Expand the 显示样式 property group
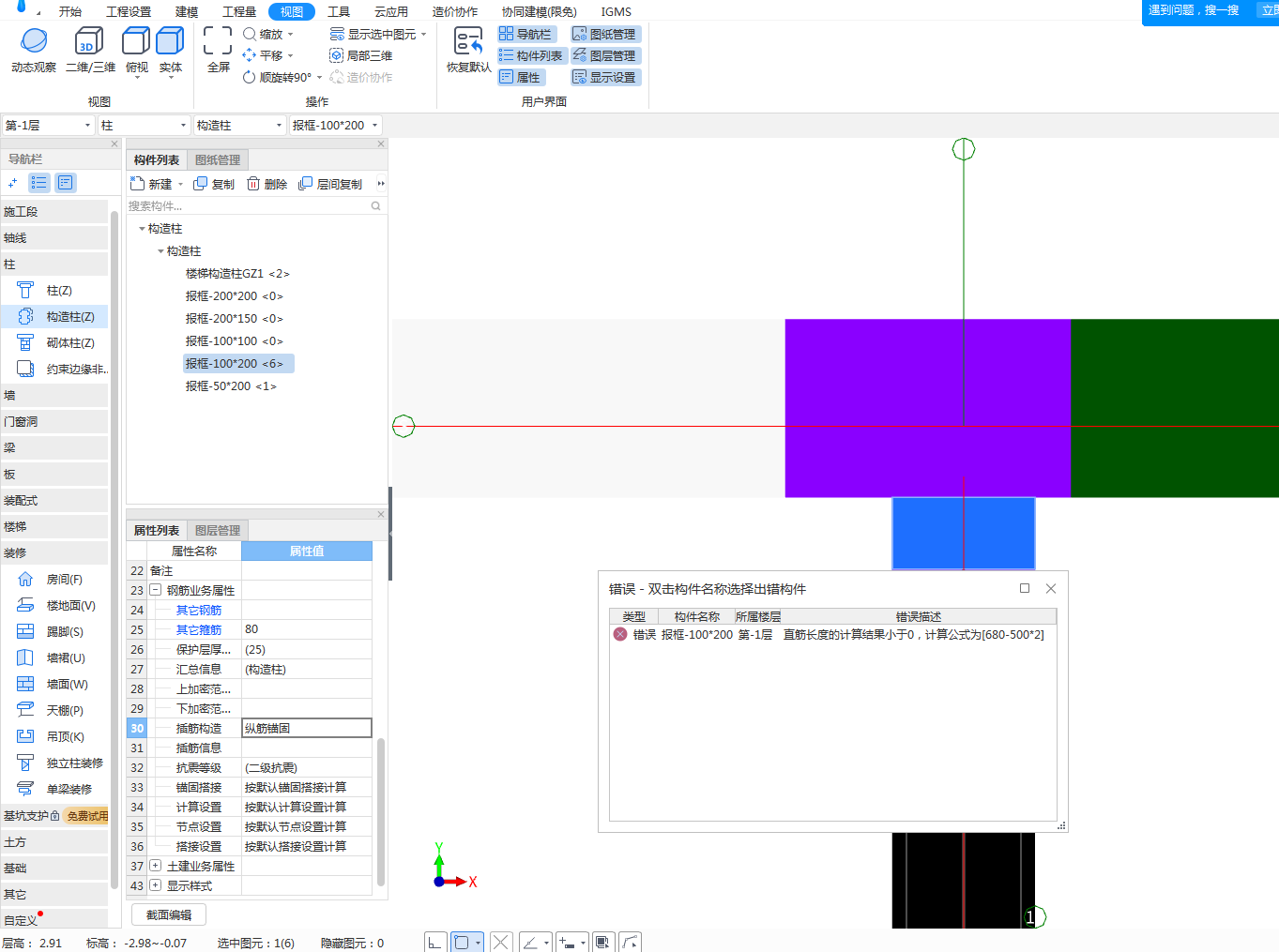 [156, 885]
